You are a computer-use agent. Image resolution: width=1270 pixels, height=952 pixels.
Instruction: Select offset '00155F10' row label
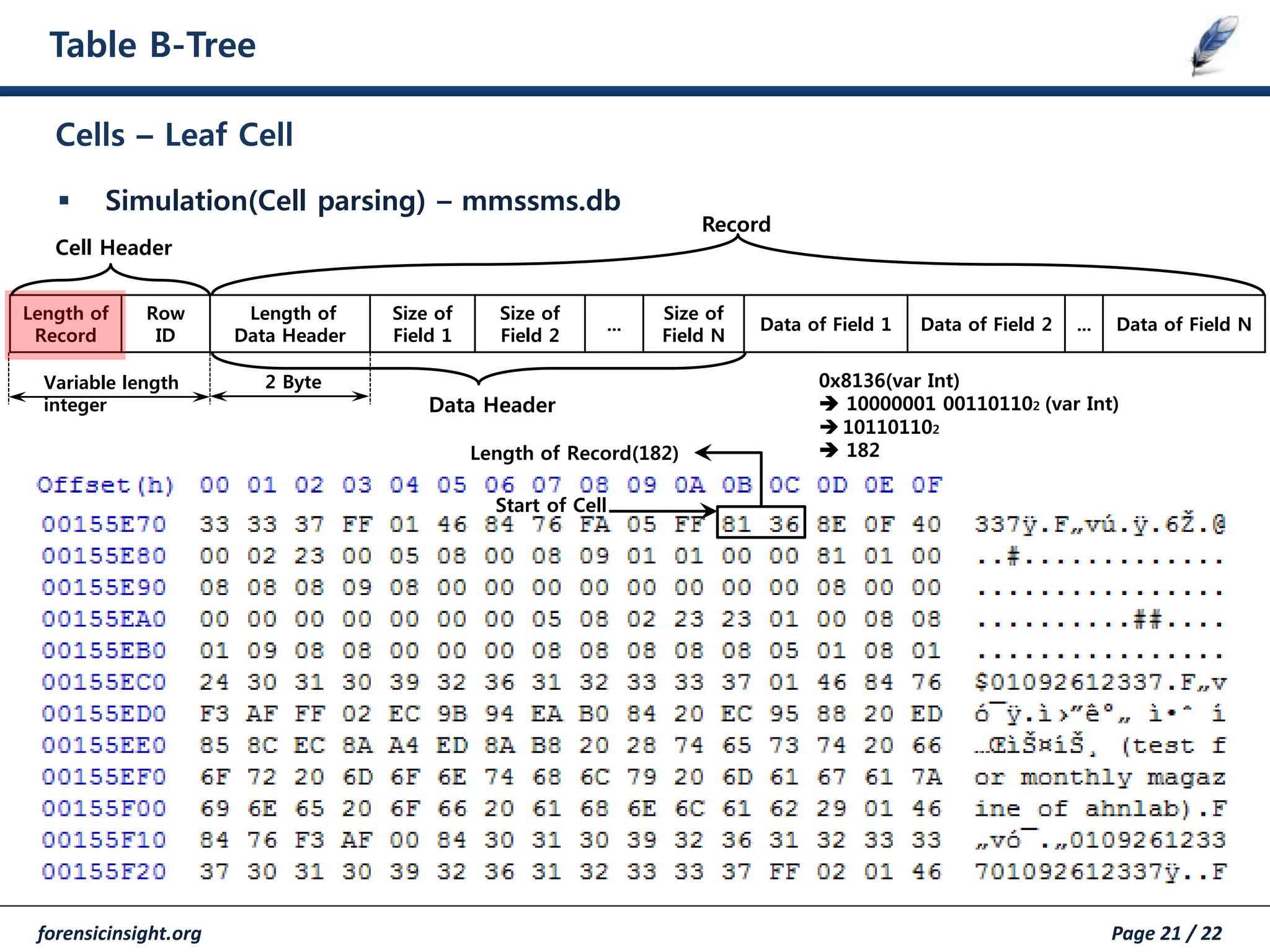pos(104,840)
